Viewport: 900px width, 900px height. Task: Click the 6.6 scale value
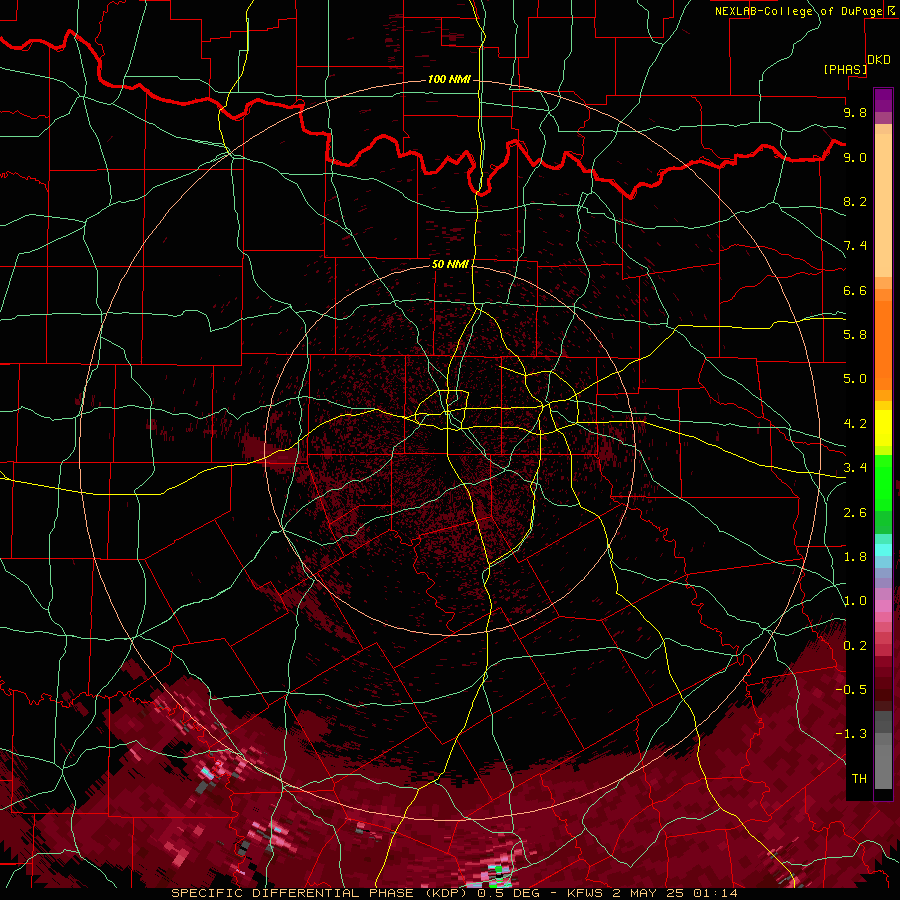[x=855, y=290]
